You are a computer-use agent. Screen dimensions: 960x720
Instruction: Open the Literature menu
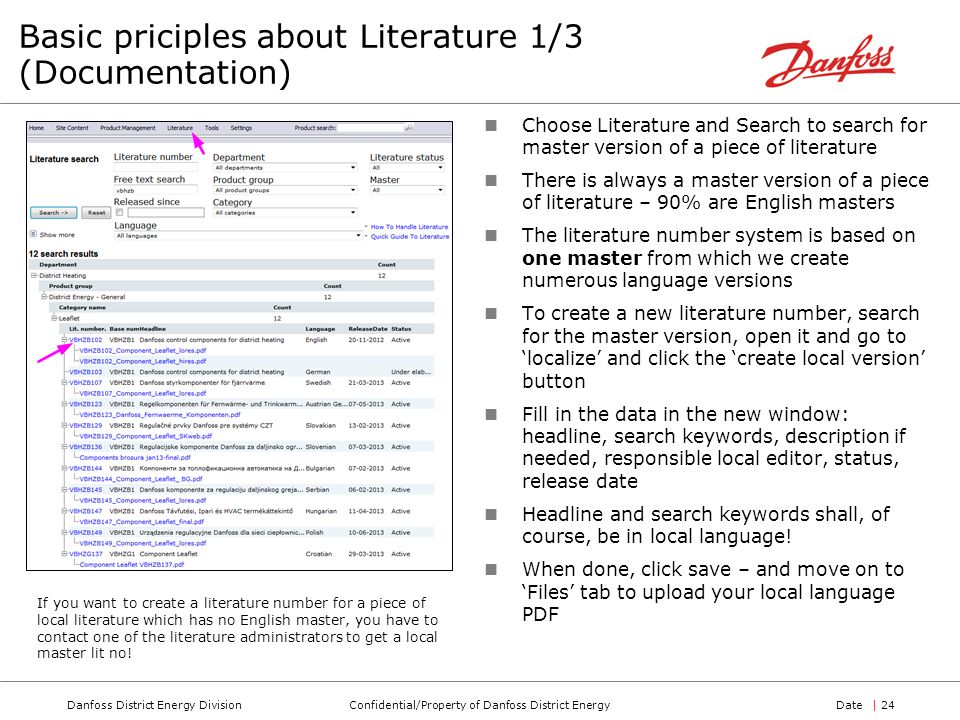[180, 128]
